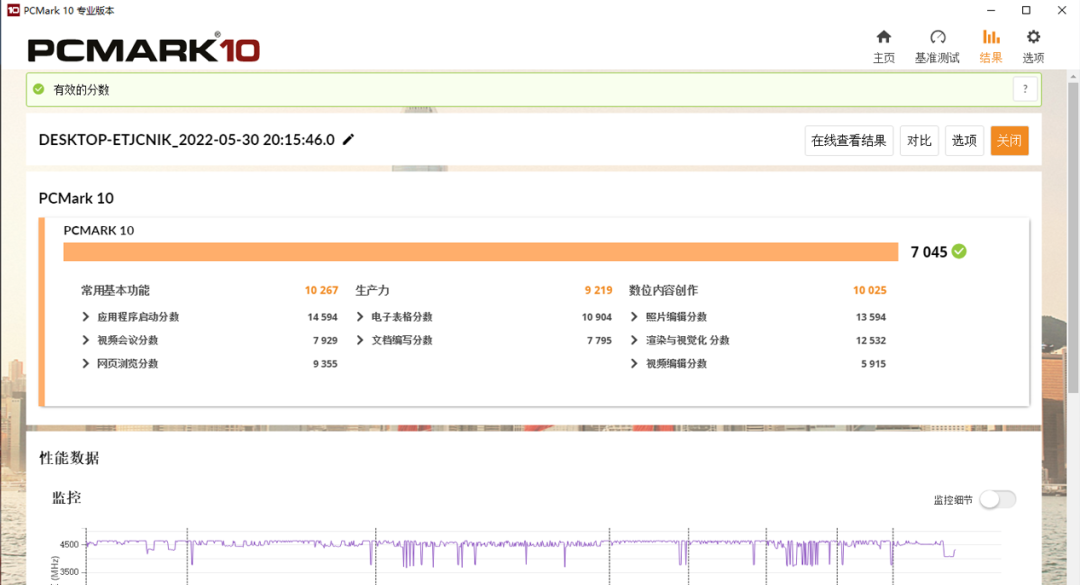Expand 应用程序启动分数 details
Viewport: 1080px width, 585px height.
coord(85,317)
